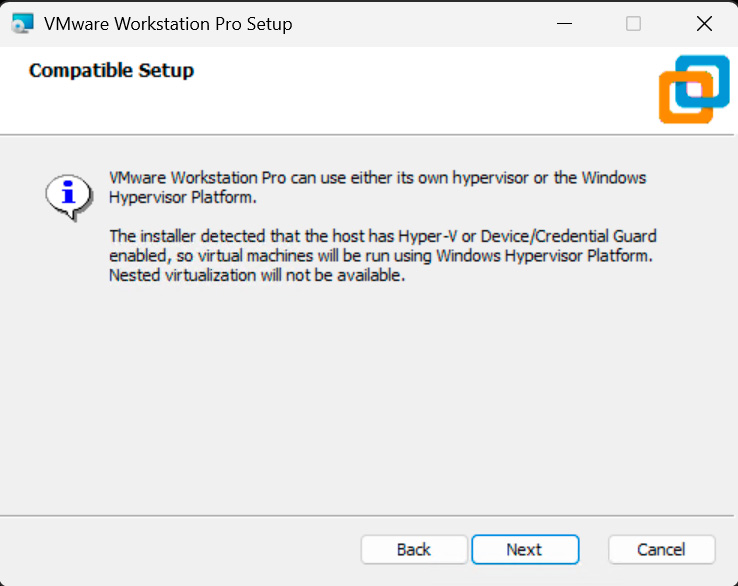Click the "VMware Workstation Pro Setup" window title

coord(168,24)
